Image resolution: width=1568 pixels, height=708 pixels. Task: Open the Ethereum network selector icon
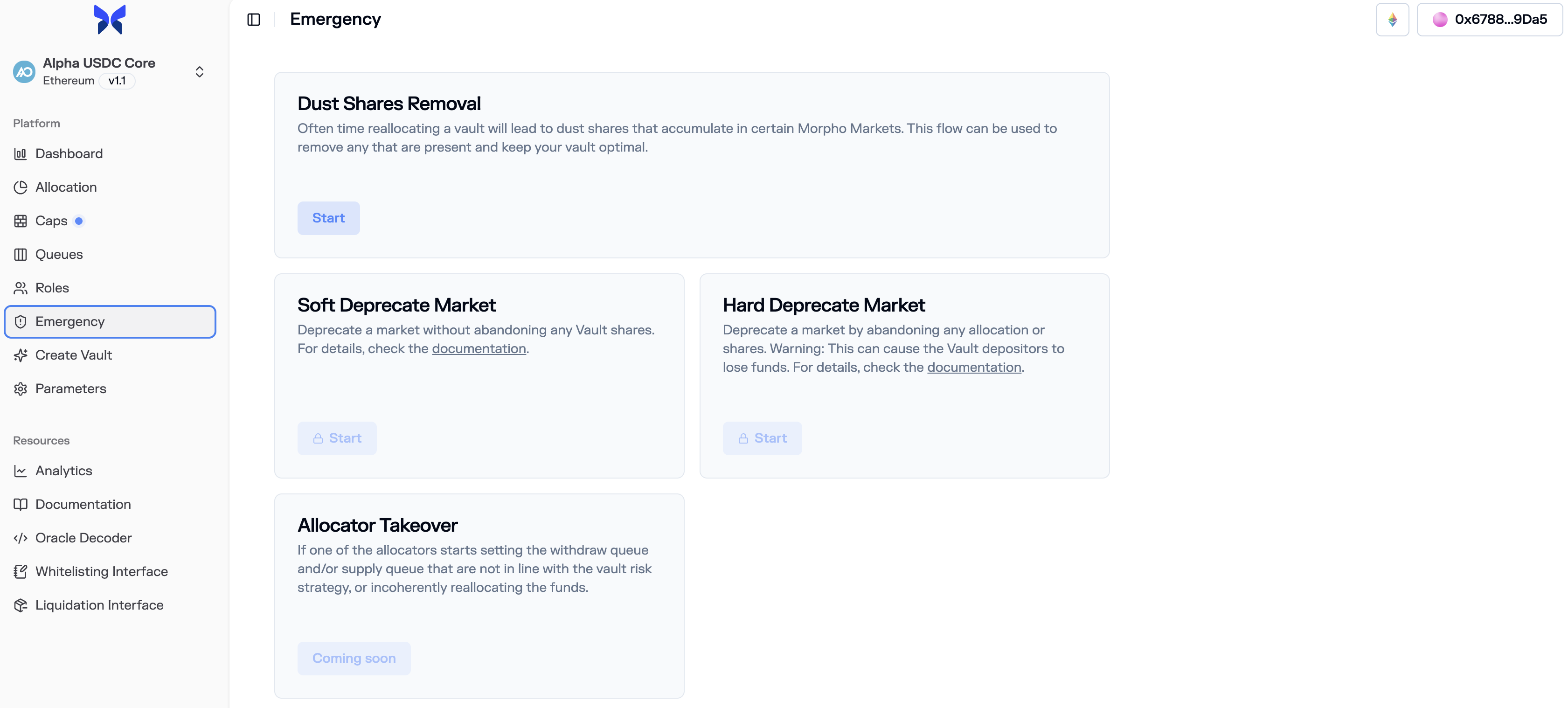(1392, 20)
